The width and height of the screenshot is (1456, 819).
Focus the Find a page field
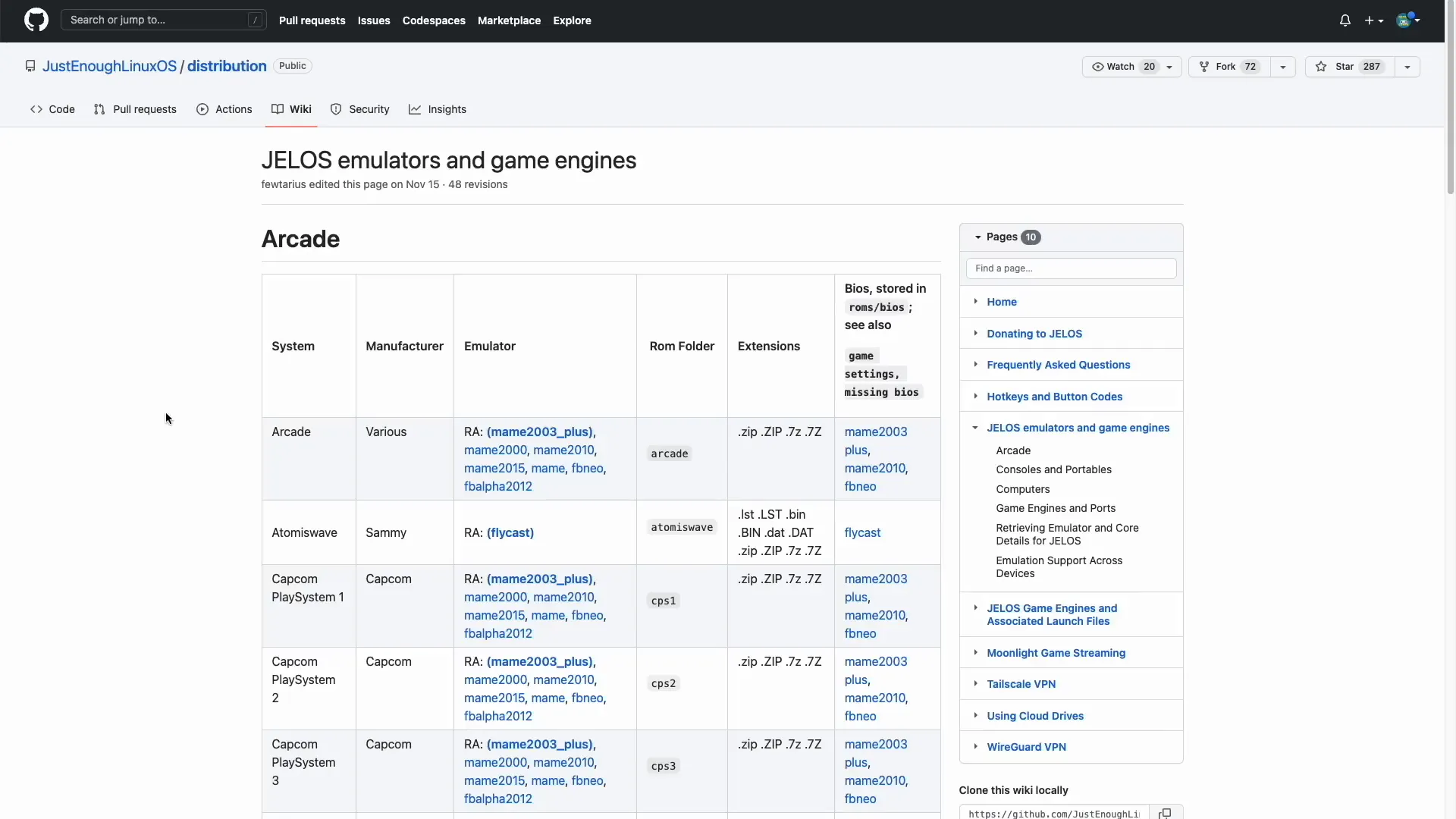[x=1071, y=268]
